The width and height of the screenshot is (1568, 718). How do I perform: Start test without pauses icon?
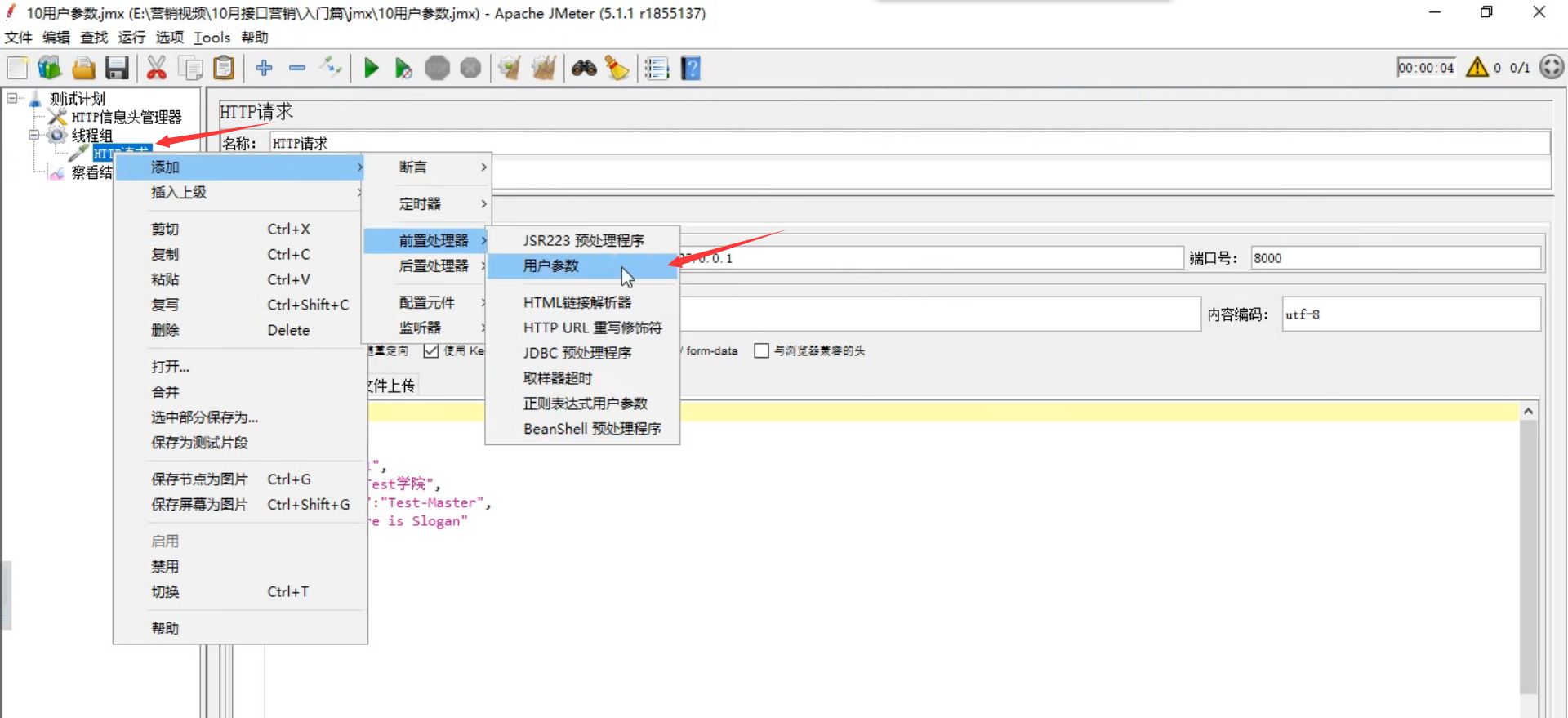tap(403, 68)
